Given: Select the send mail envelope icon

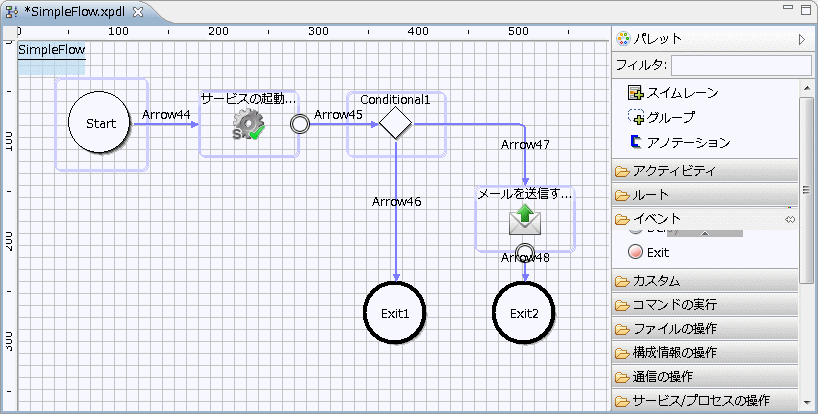Looking at the screenshot, I should 525,220.
